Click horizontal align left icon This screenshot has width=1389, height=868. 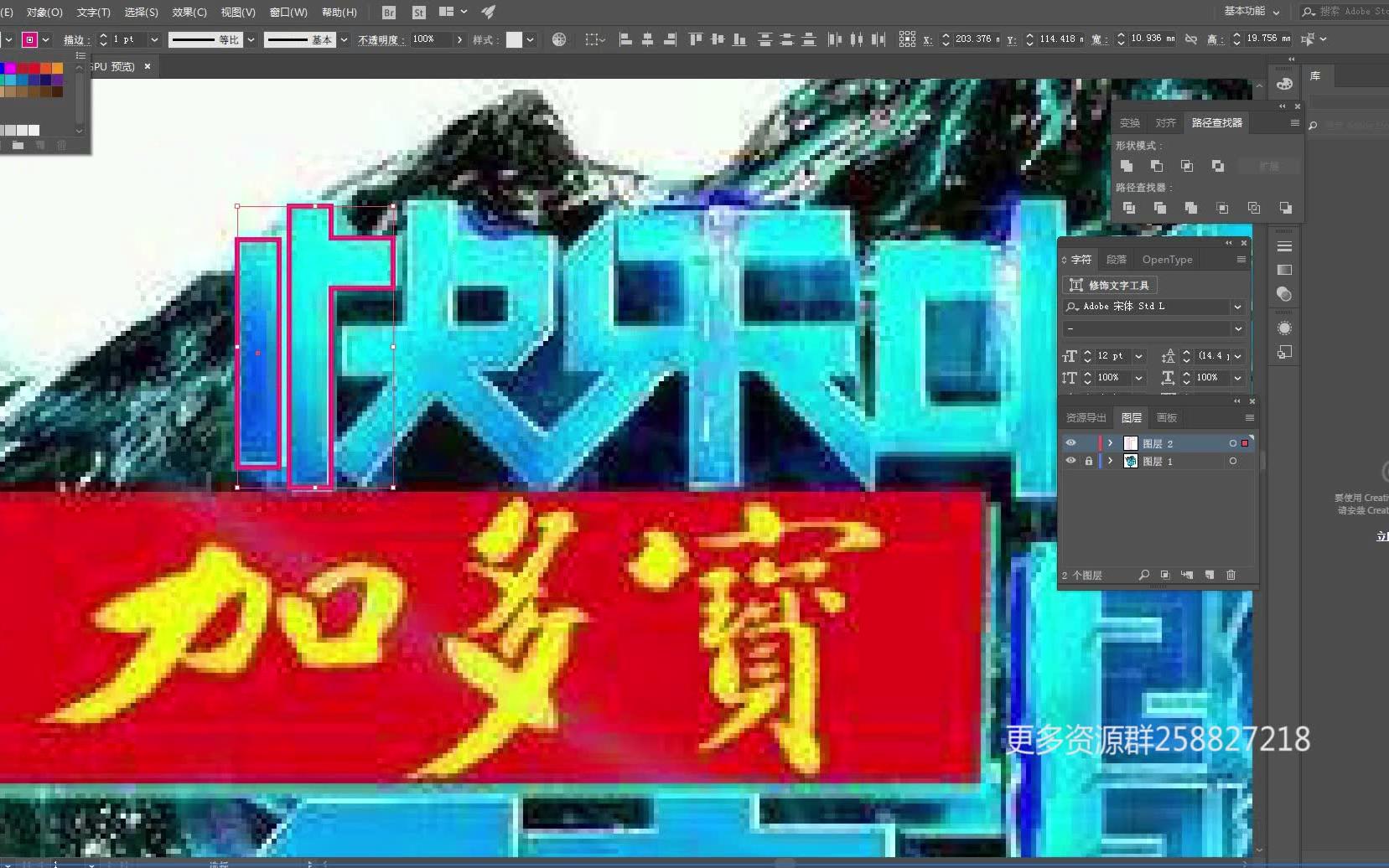(x=625, y=39)
